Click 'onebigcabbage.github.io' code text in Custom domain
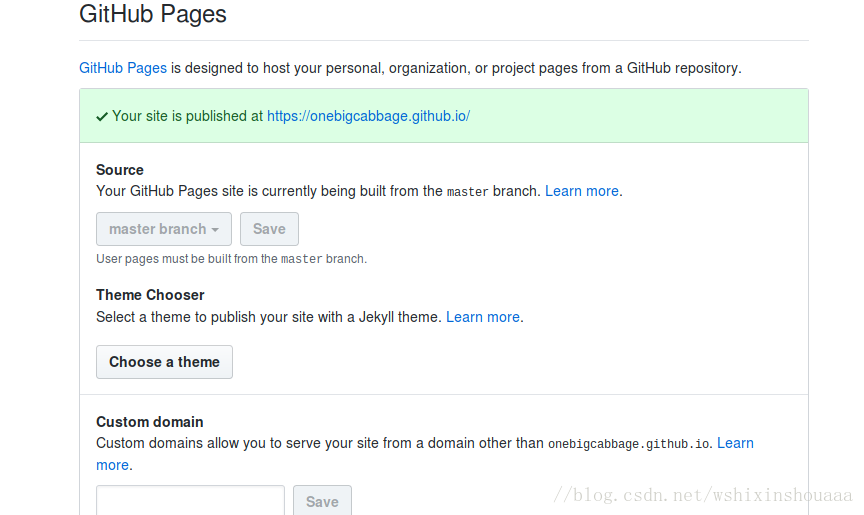 (x=629, y=444)
